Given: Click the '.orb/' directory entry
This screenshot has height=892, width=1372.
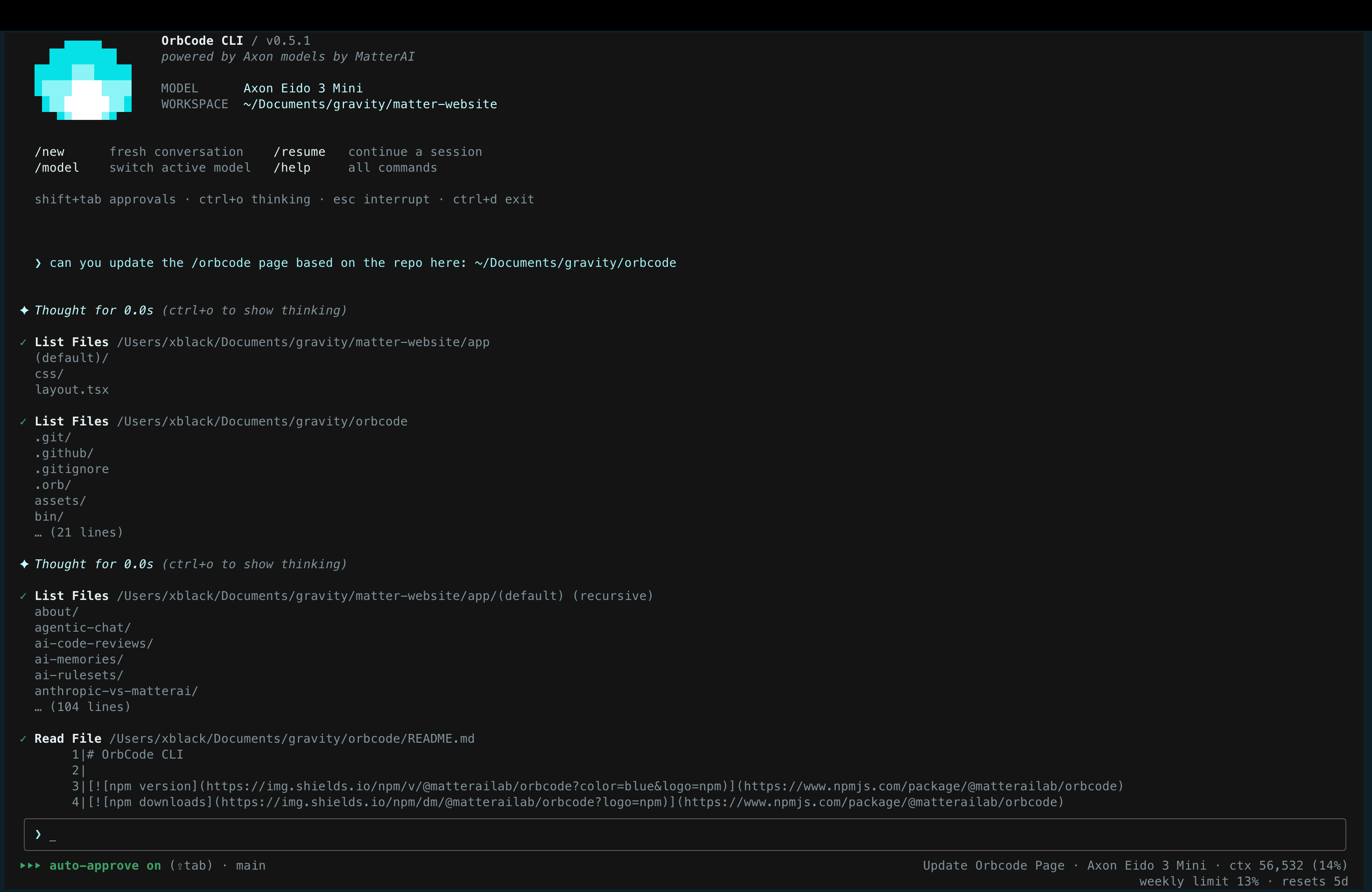Looking at the screenshot, I should tap(53, 485).
